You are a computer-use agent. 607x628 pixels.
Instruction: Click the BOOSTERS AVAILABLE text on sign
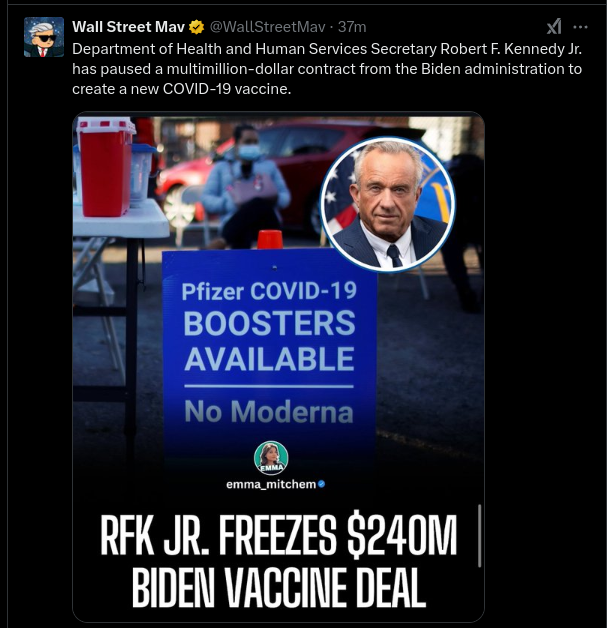coord(269,341)
